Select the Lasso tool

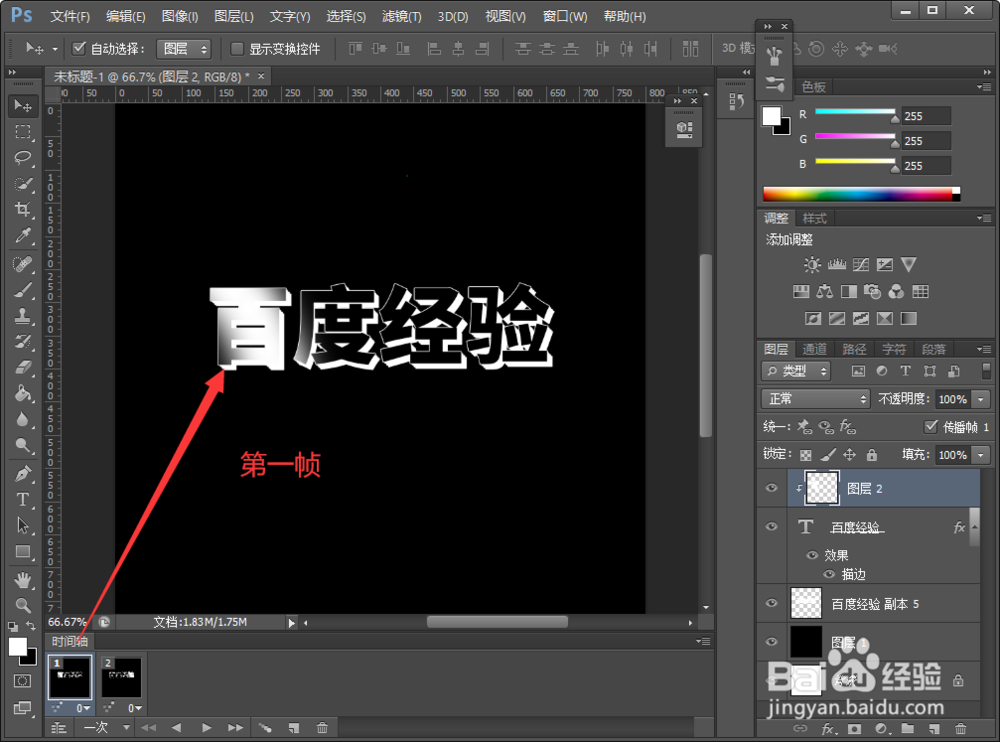[23, 158]
